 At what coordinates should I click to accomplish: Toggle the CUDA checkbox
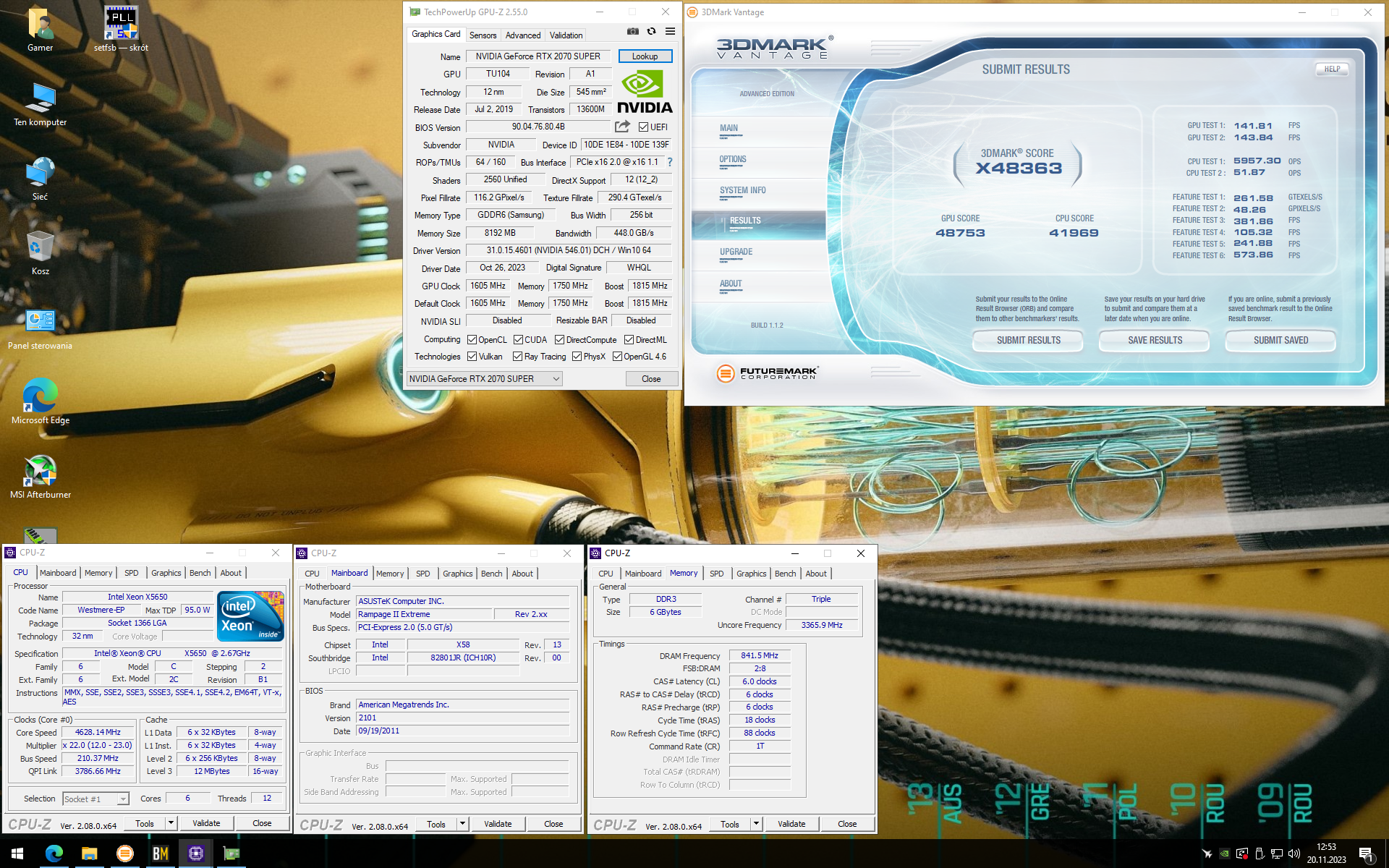[518, 340]
